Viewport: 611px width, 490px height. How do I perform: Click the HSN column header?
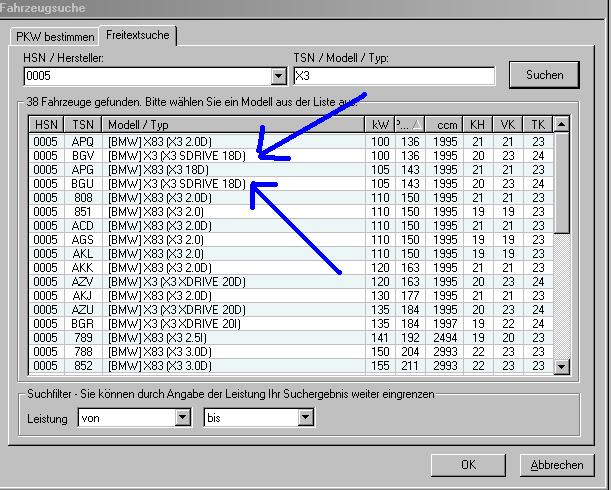click(46, 124)
